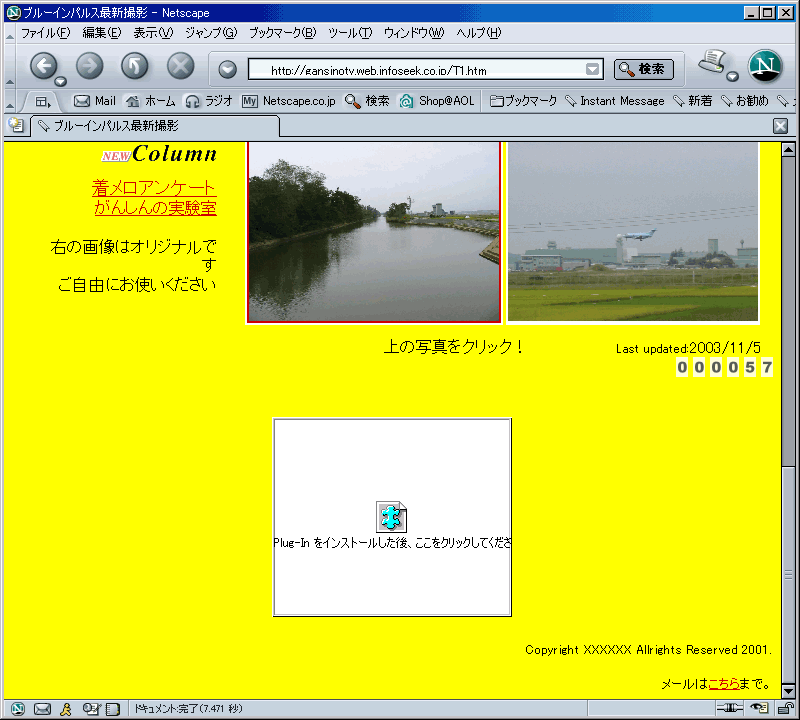Open the 編集(E) menu

tap(102, 33)
